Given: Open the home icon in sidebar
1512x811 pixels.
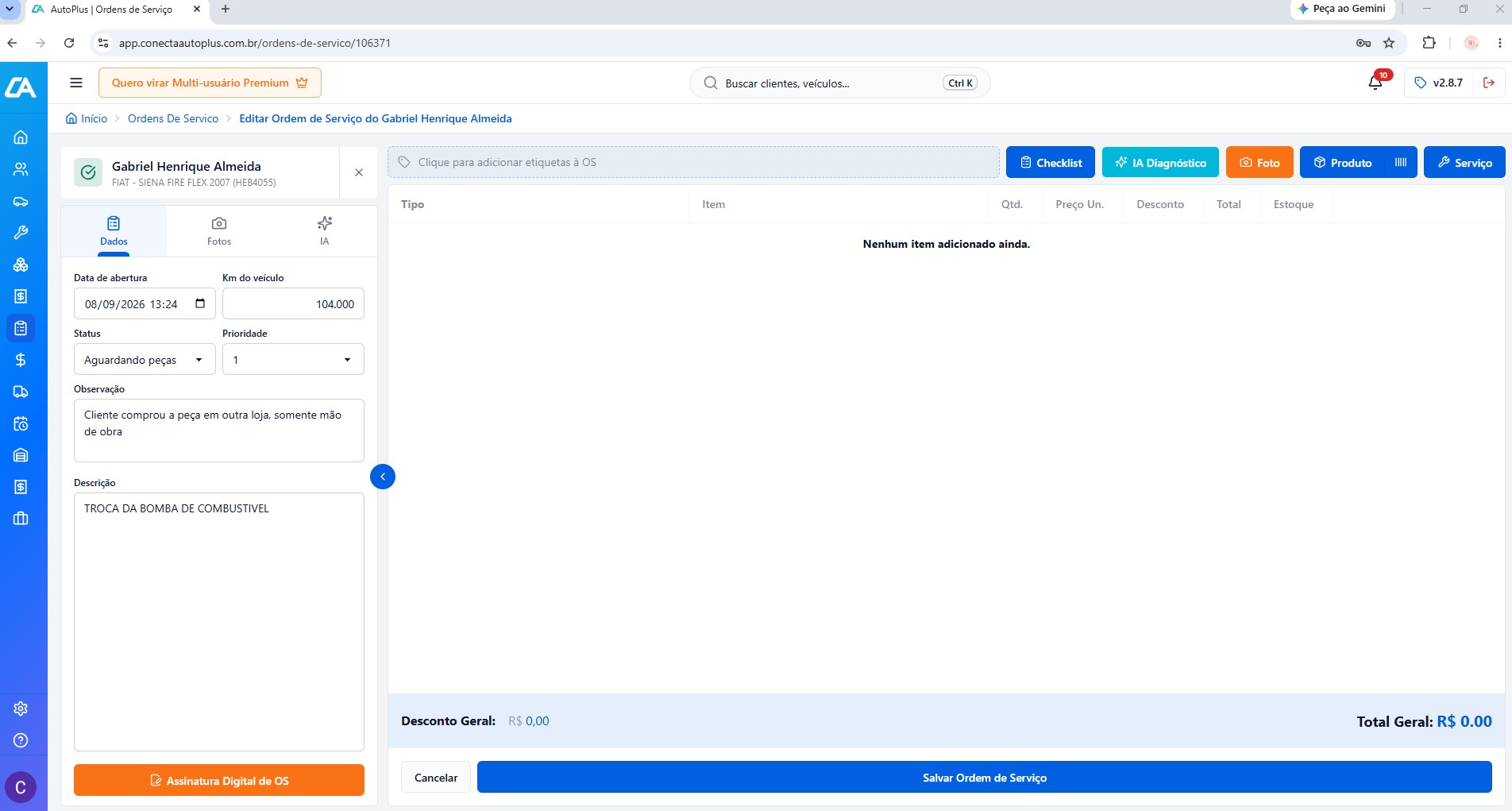Looking at the screenshot, I should (x=21, y=137).
